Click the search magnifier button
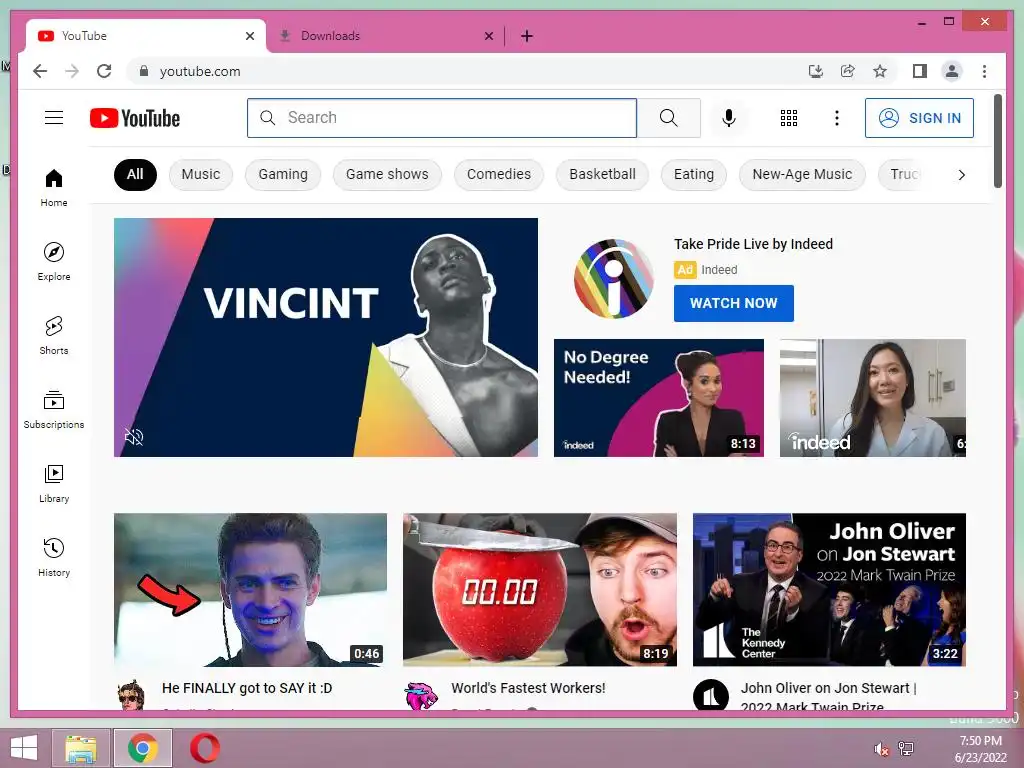This screenshot has width=1024, height=768. pos(669,118)
